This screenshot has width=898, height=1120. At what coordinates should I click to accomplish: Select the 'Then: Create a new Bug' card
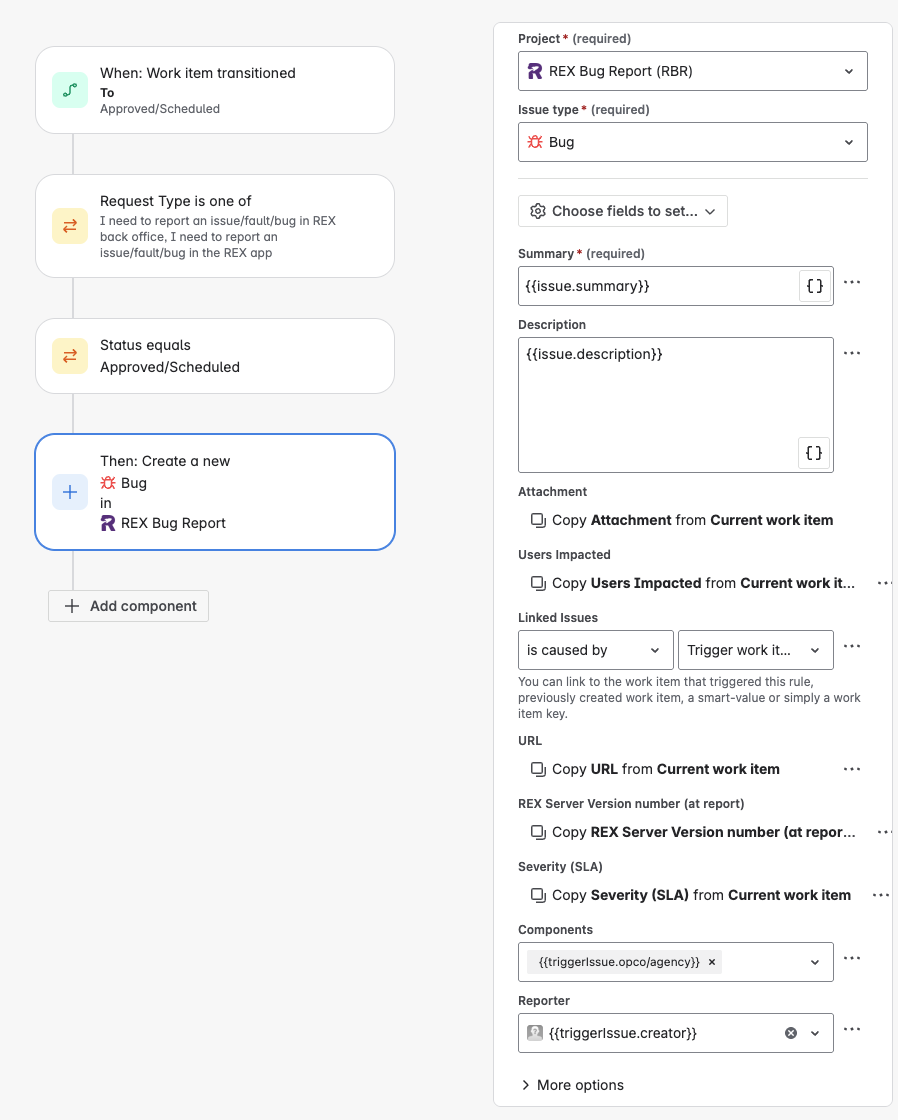pos(215,492)
